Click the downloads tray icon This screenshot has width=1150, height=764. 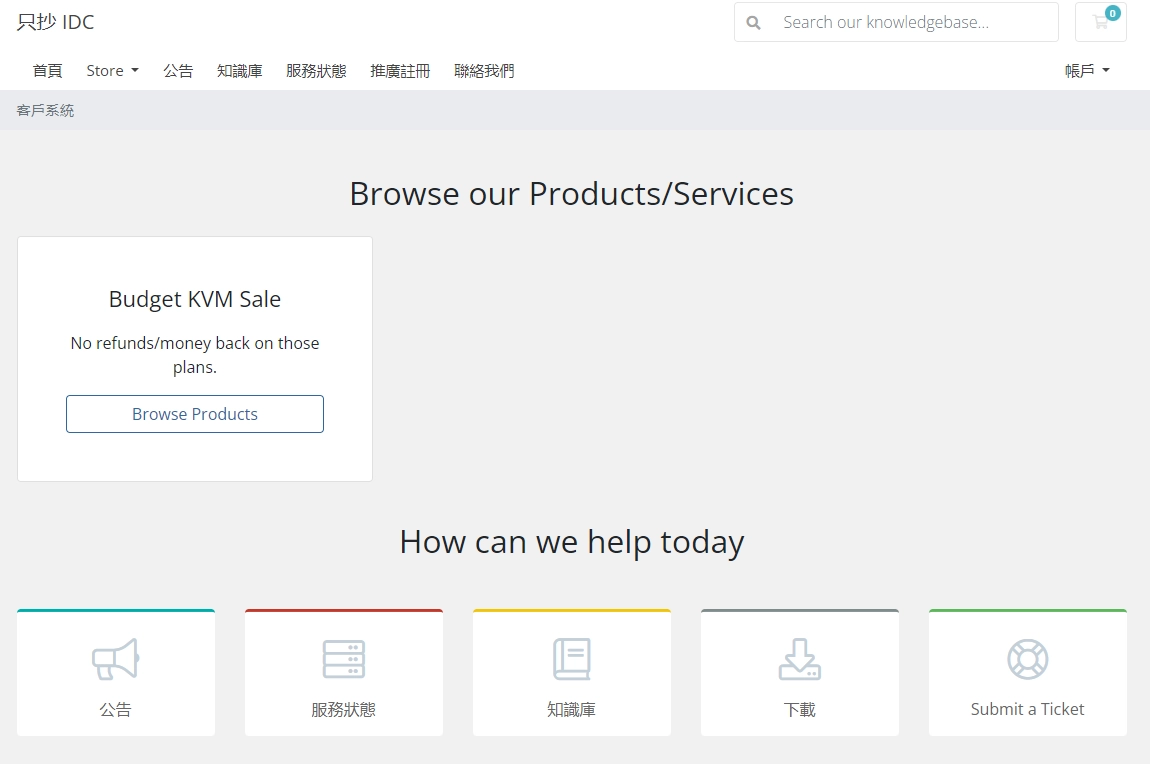click(x=800, y=659)
